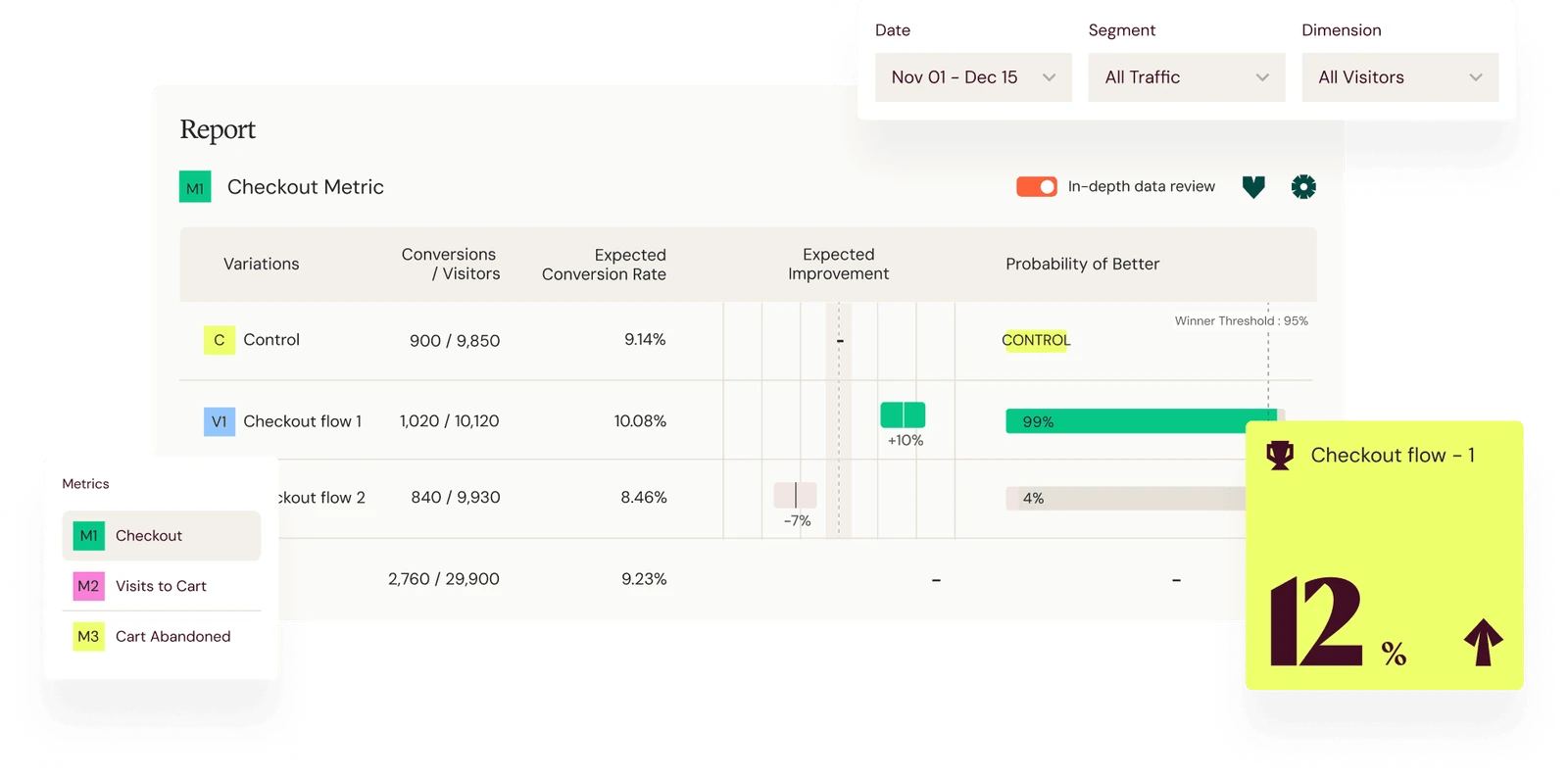Click the 1,020 / 10,120 cell
This screenshot has height=779, width=1568.
[450, 421]
